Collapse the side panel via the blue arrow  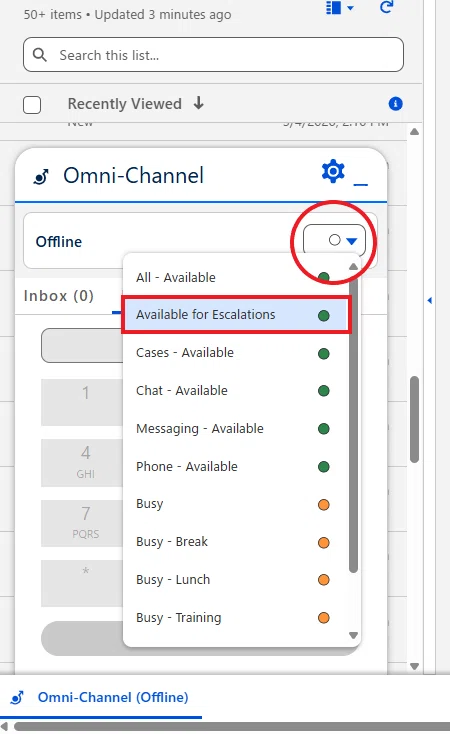[x=429, y=300]
